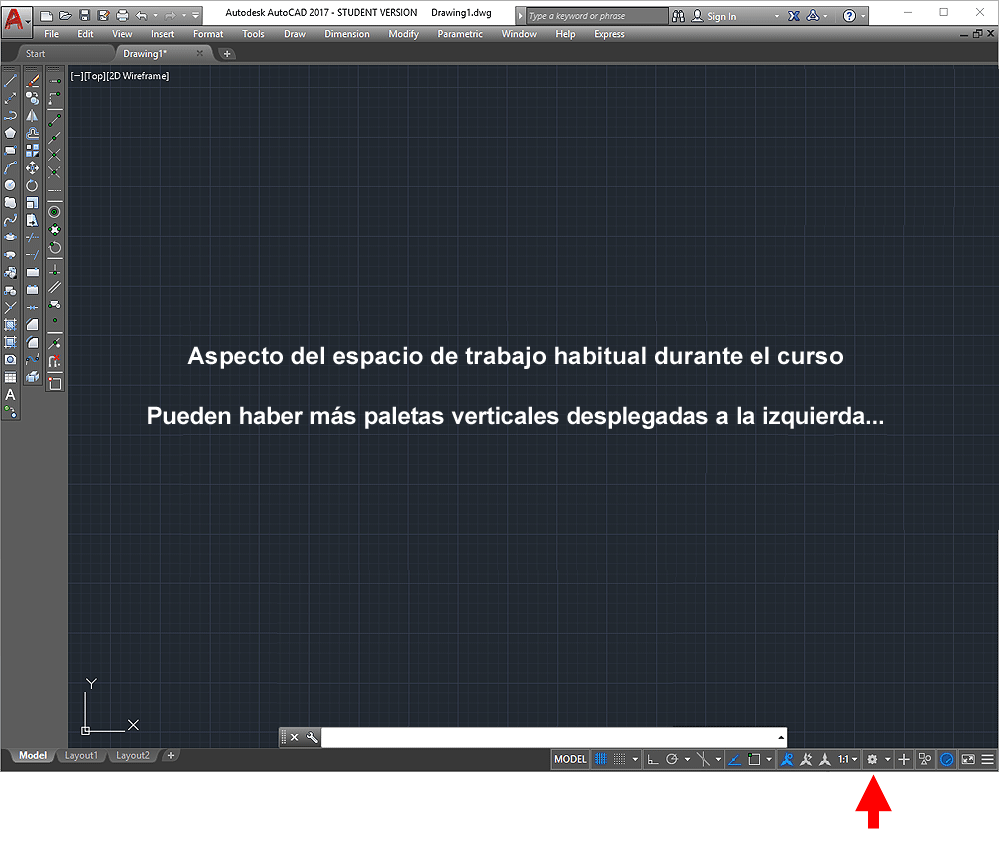The height and width of the screenshot is (842, 999).
Task: Open the Dimension menu
Action: (x=347, y=34)
